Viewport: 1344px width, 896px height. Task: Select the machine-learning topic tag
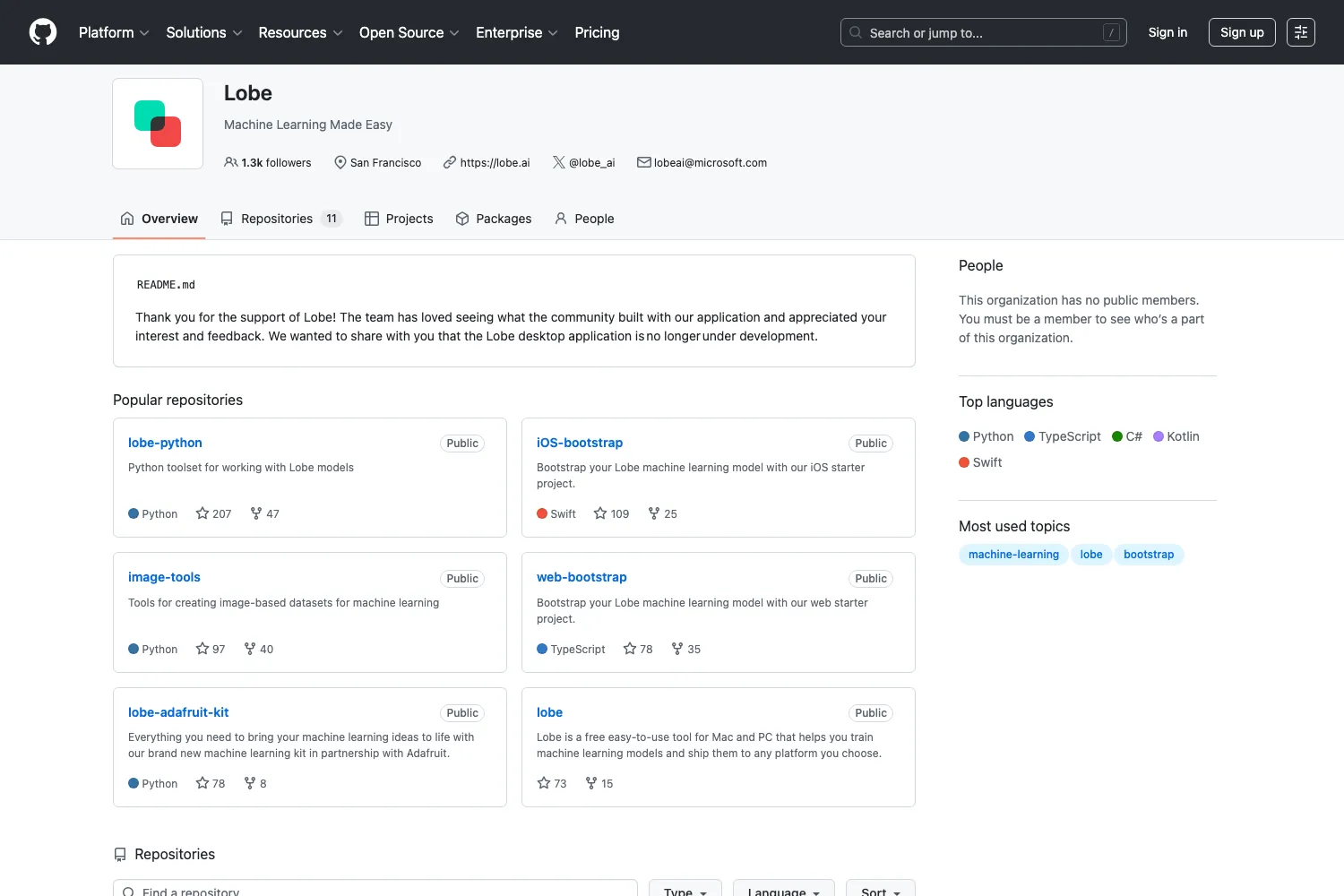pos(1013,555)
